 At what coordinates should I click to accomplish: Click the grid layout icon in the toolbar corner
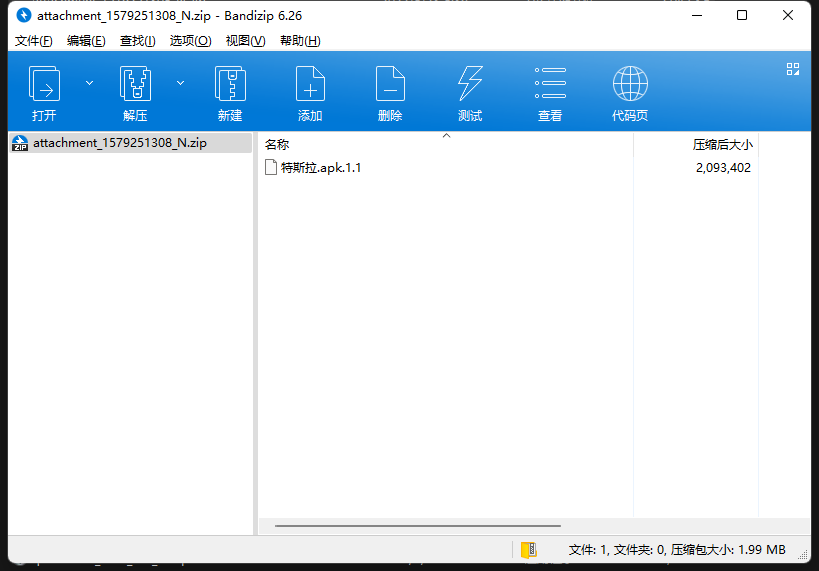tap(793, 69)
